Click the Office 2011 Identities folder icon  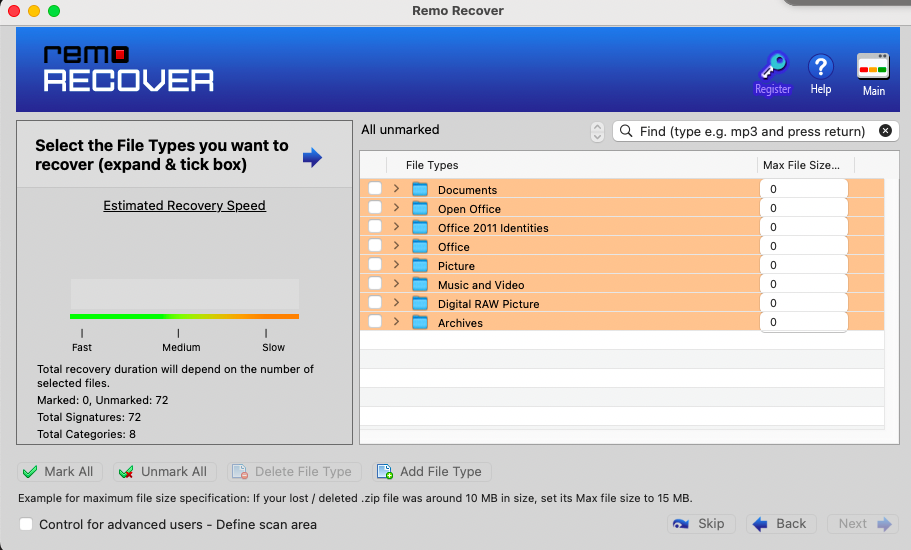420,228
